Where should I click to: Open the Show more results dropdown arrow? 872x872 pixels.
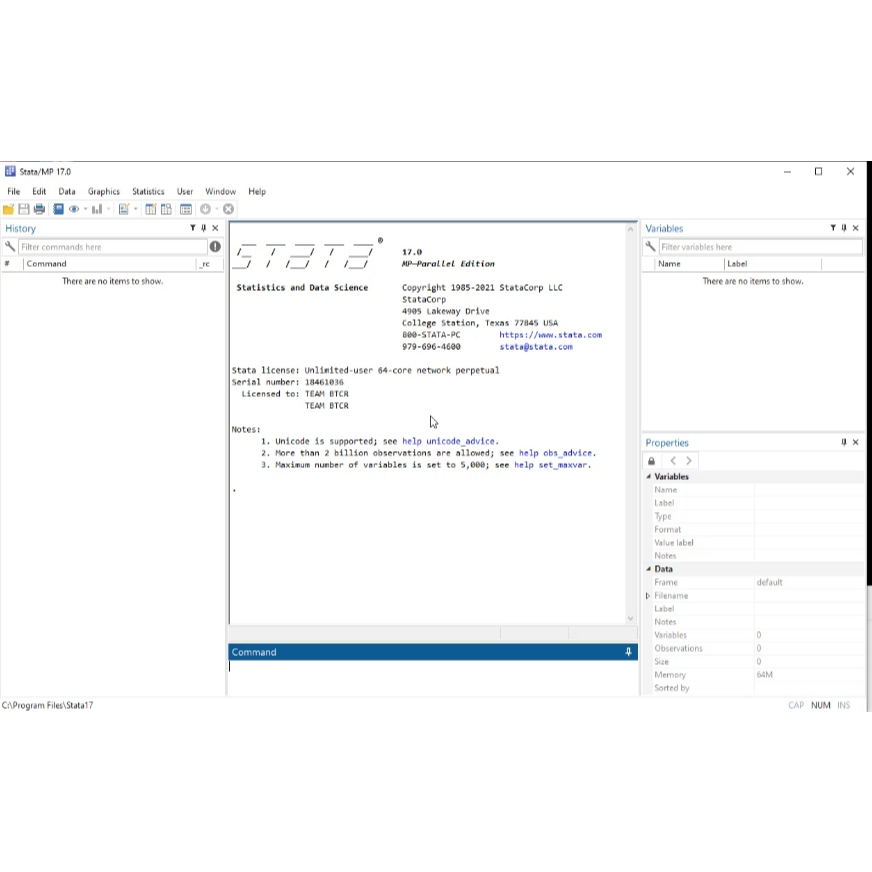click(217, 209)
